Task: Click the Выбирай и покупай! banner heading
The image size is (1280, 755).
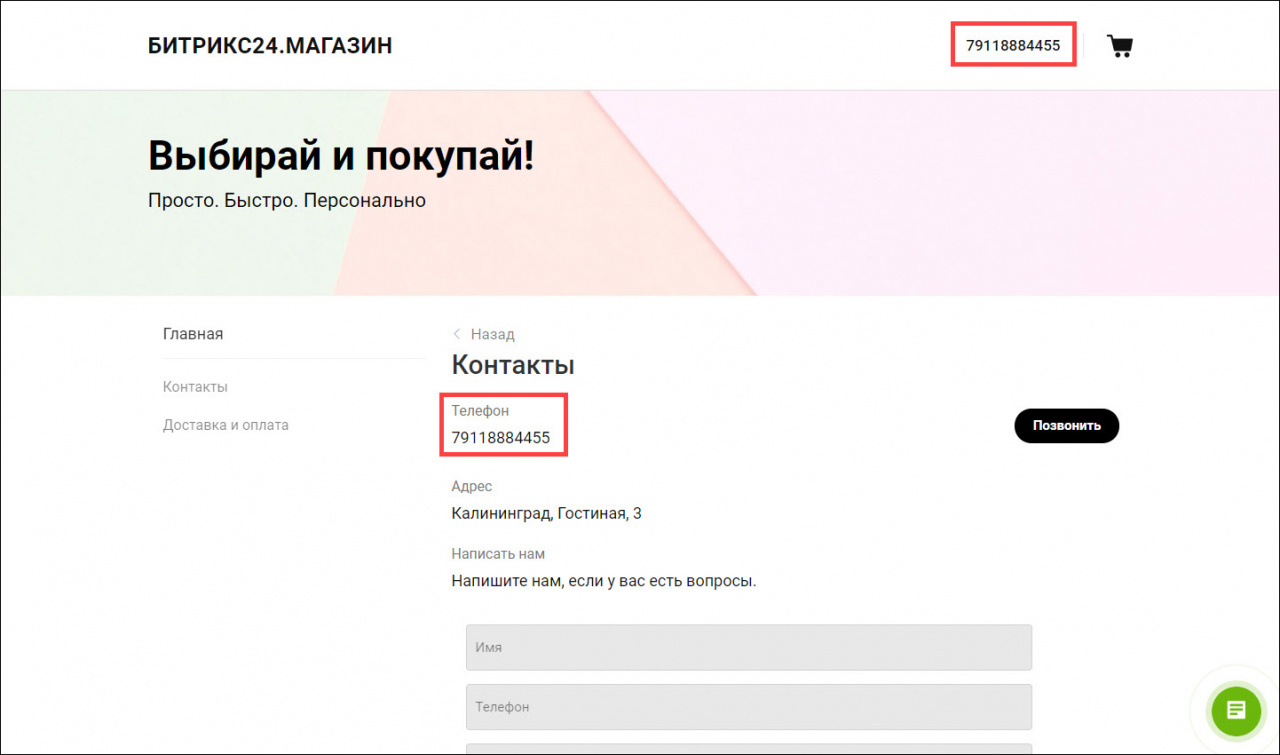Action: coord(341,156)
